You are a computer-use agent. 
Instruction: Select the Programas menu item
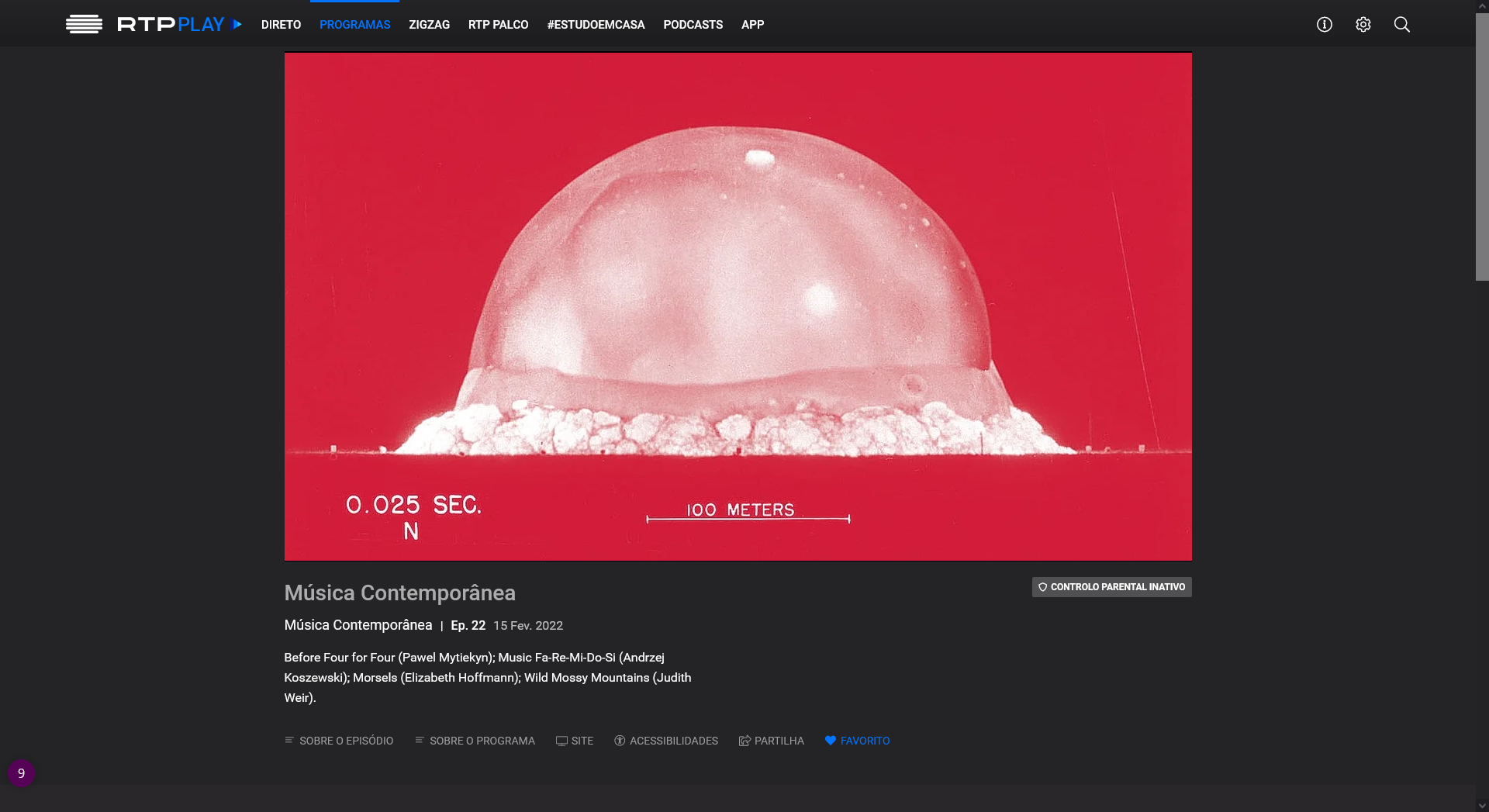coord(354,25)
